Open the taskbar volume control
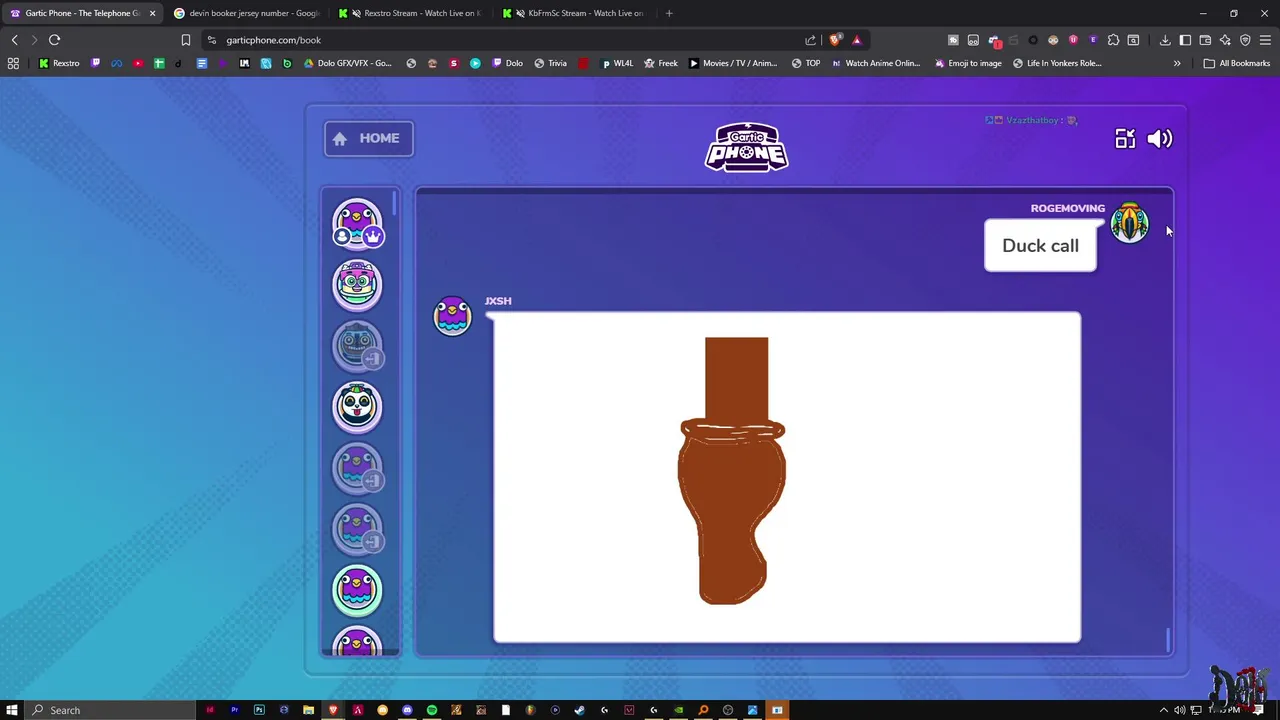 click(x=1180, y=710)
